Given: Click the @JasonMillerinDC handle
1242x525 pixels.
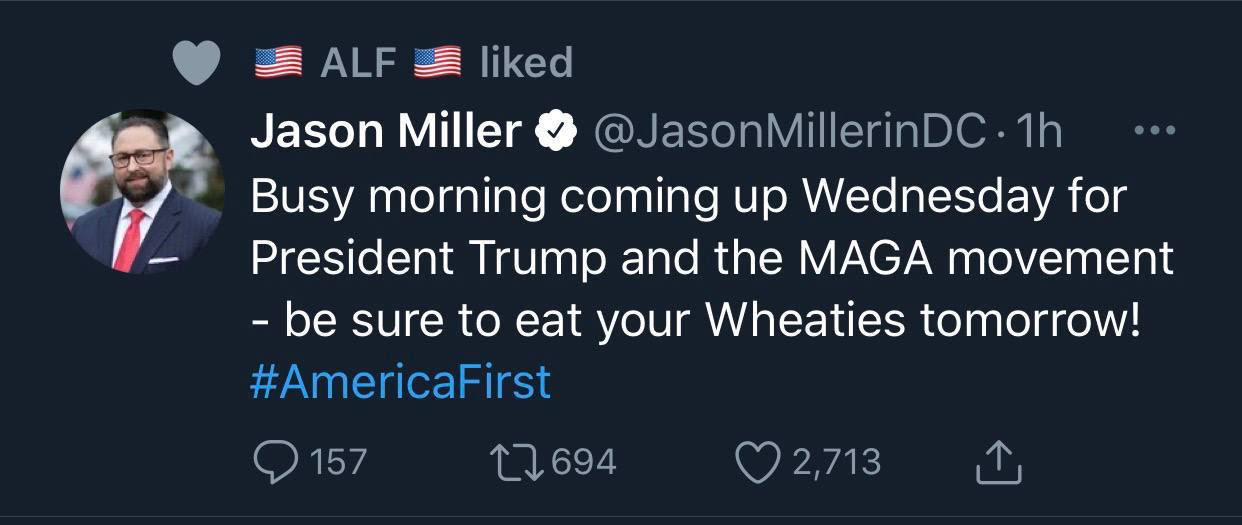Looking at the screenshot, I should [x=788, y=132].
